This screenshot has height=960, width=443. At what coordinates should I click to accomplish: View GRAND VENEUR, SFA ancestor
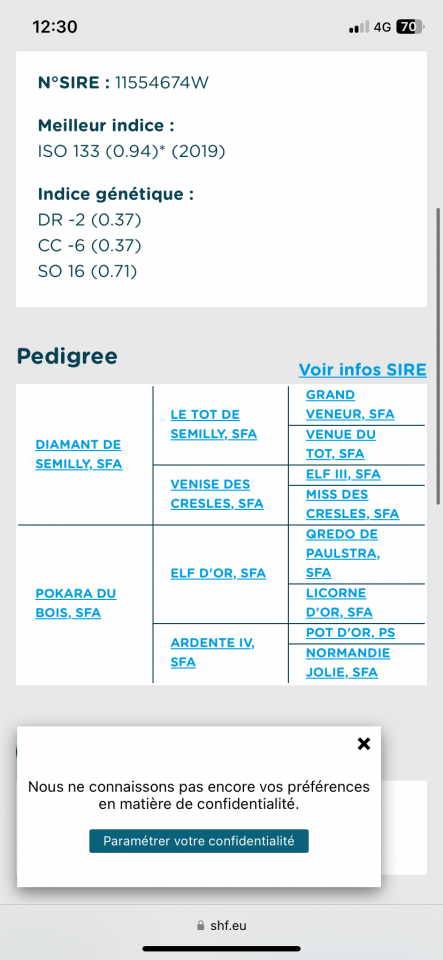[350, 405]
